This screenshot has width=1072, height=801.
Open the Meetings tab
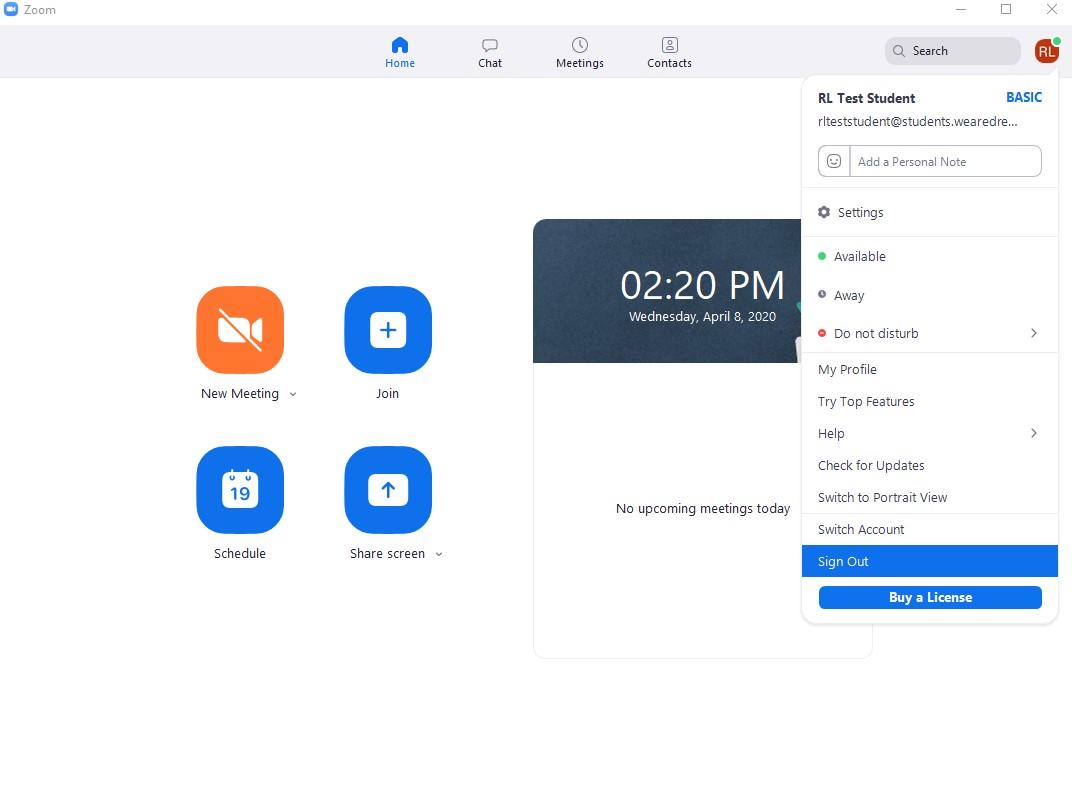580,53
